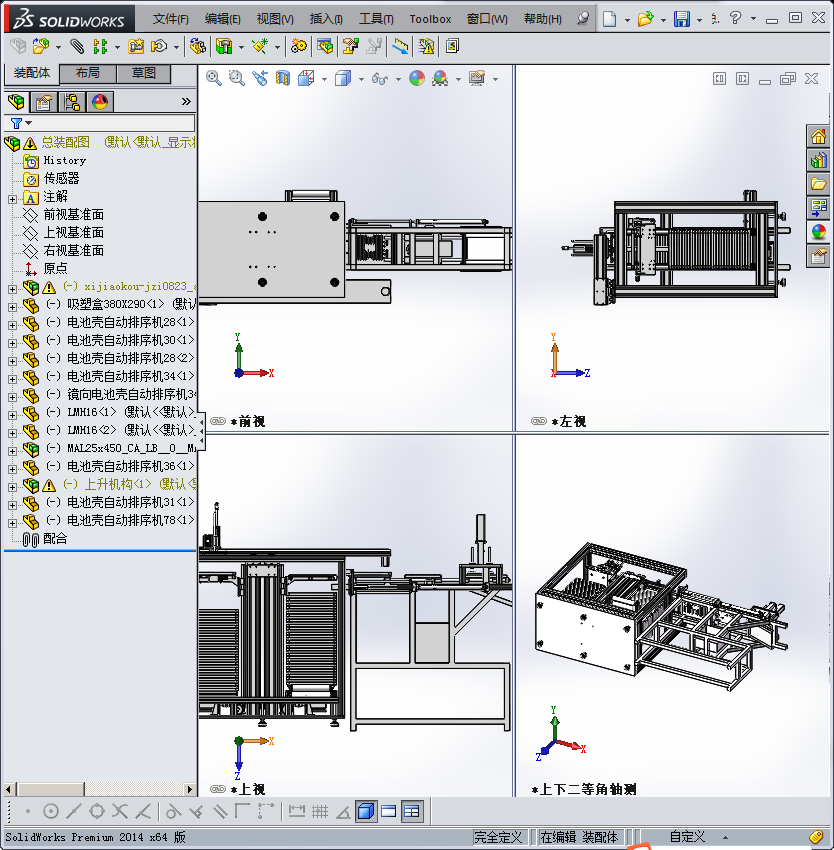Toggle the blue cube button in bottom toolbar
This screenshot has width=834, height=850.
pos(366,812)
